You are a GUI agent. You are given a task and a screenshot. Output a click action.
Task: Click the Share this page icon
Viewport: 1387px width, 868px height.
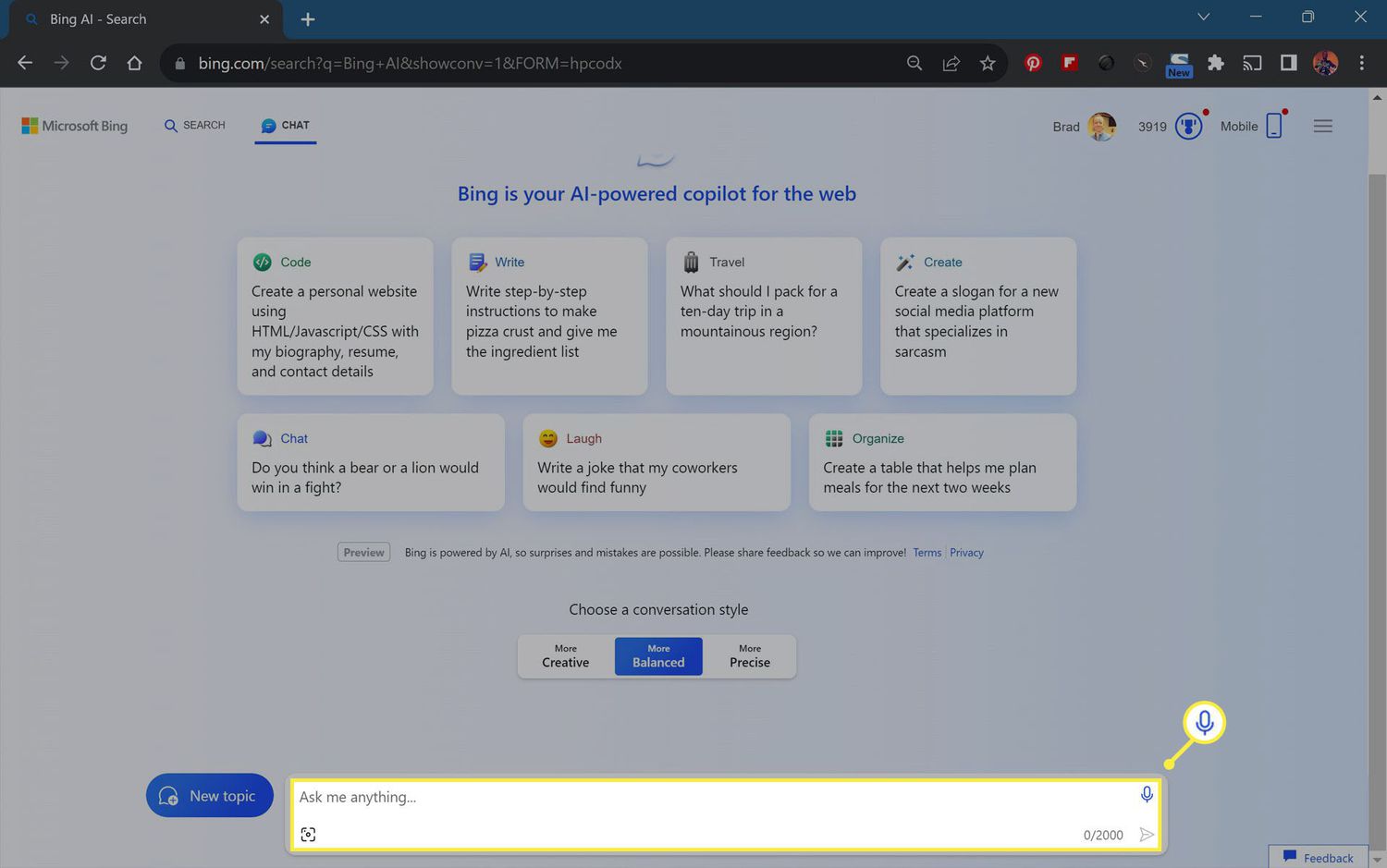(x=951, y=63)
